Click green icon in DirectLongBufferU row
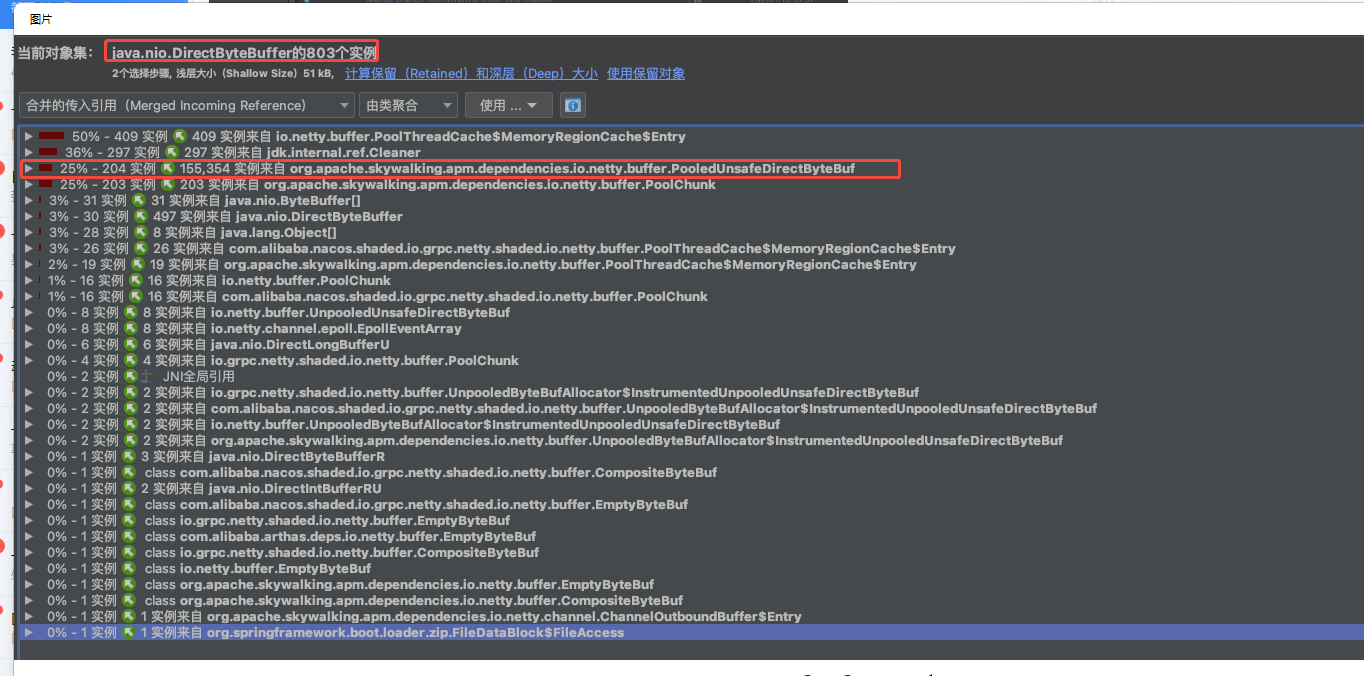Viewport: 1364px width, 676px height. [x=131, y=344]
